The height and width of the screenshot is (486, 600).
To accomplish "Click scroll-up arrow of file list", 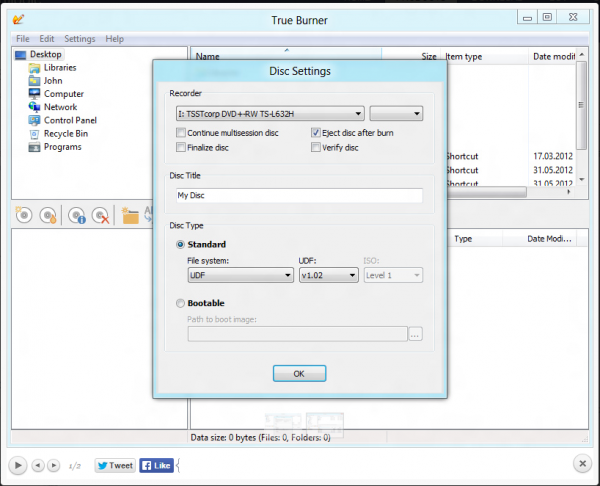I will point(582,55).
